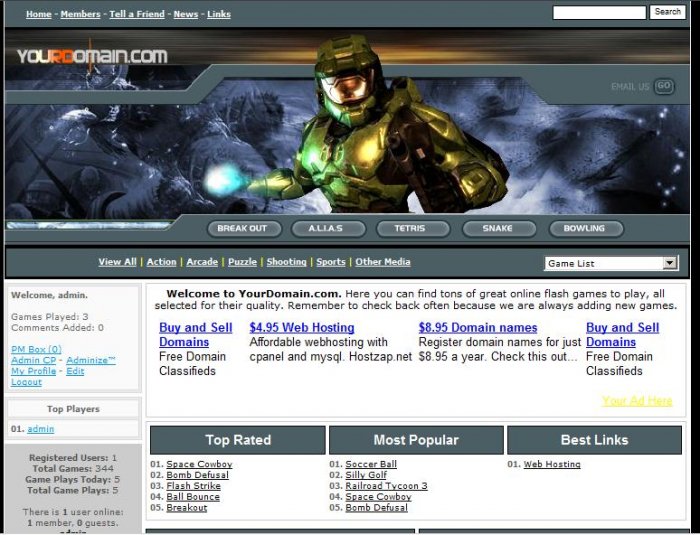Open Breakout in Top Rated list

pos(187,508)
